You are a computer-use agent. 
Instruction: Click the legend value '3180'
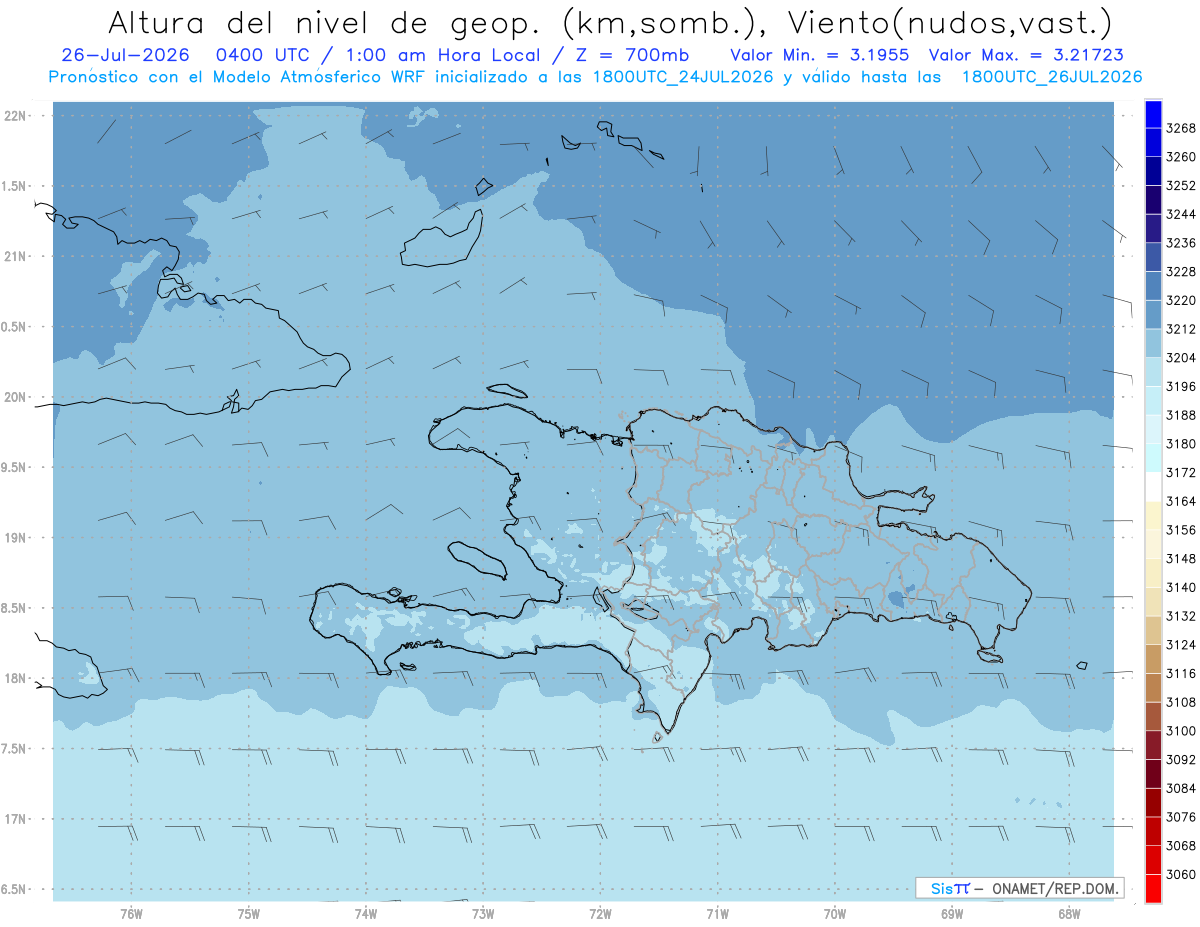(x=1180, y=443)
